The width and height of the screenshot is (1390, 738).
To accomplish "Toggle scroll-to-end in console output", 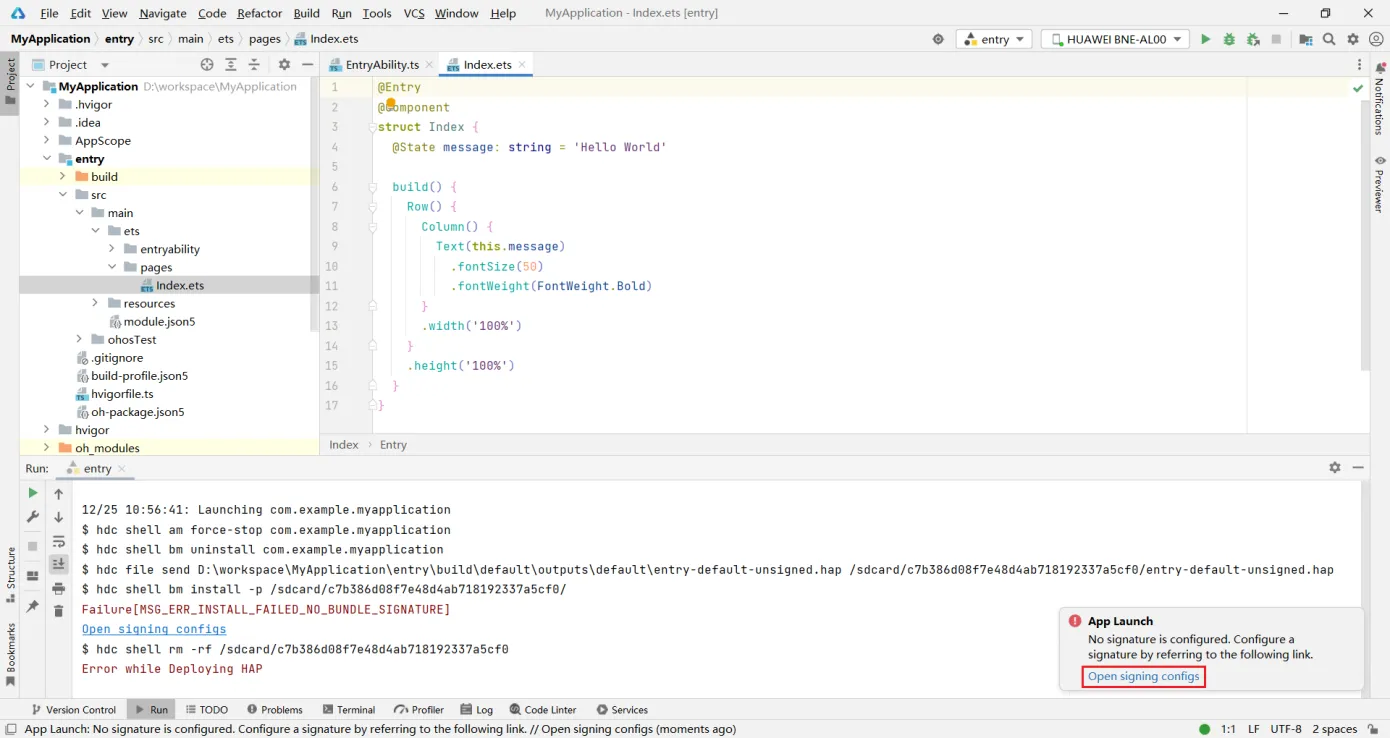I will coord(58,565).
